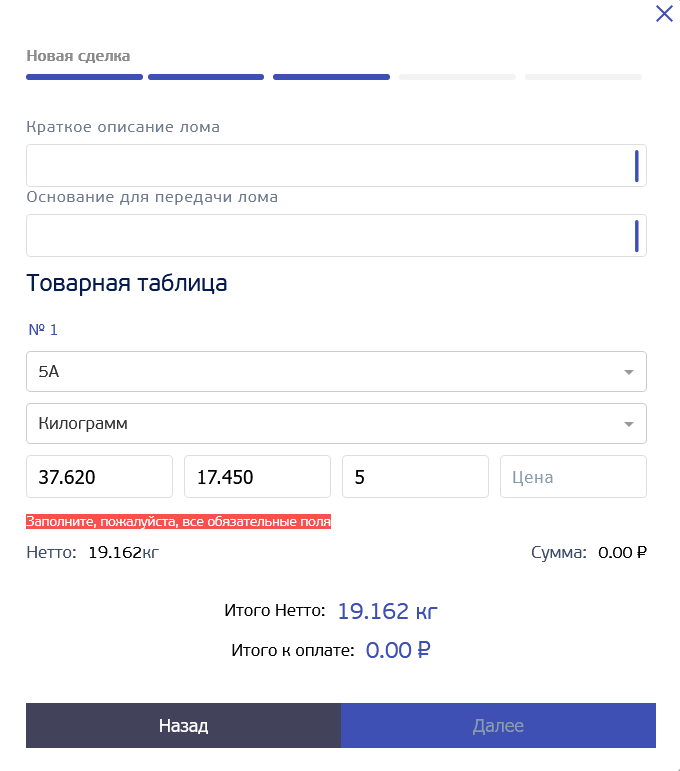This screenshot has height=771, width=680.
Task: Focus the field with value 5
Action: coord(415,477)
